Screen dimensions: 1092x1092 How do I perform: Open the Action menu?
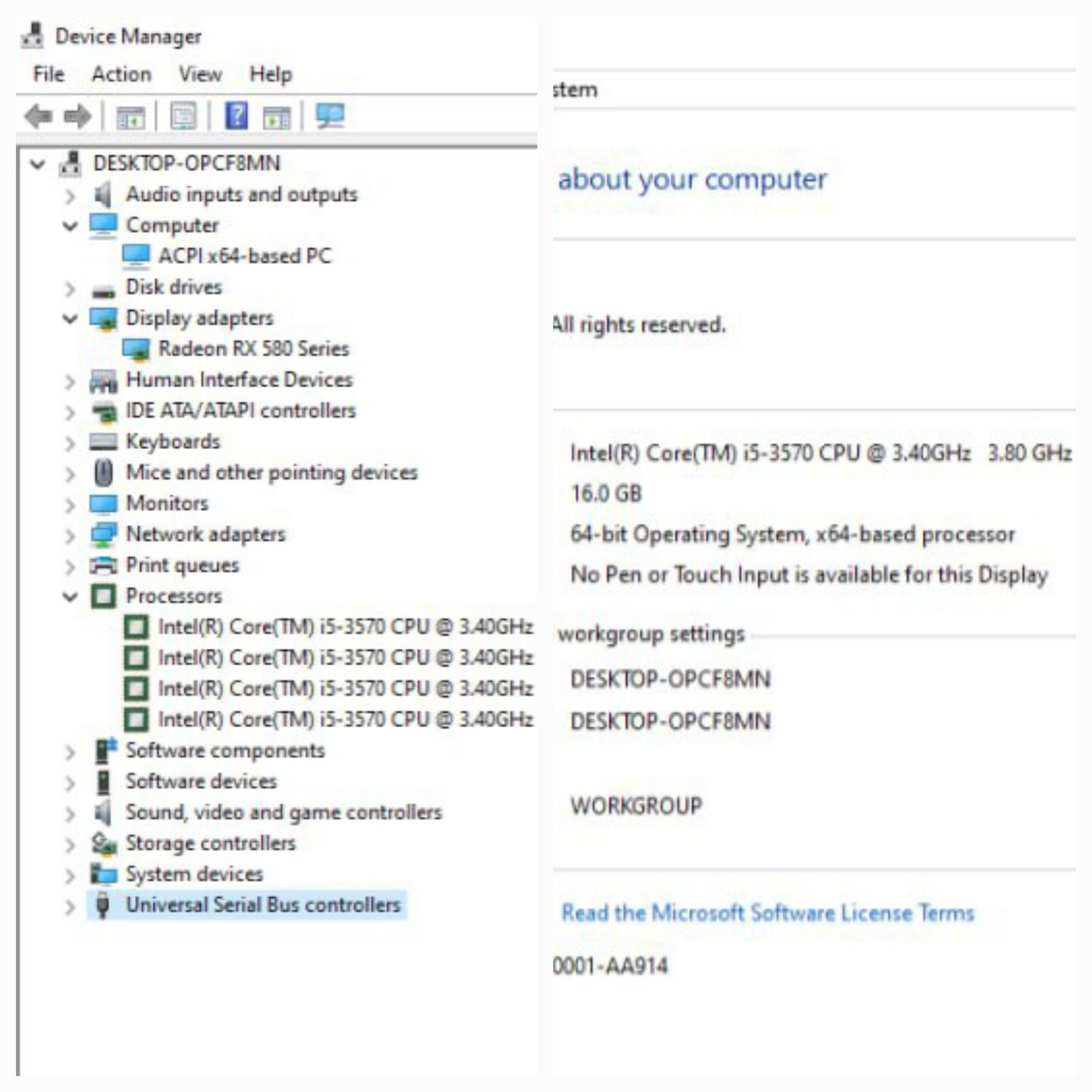click(x=121, y=74)
